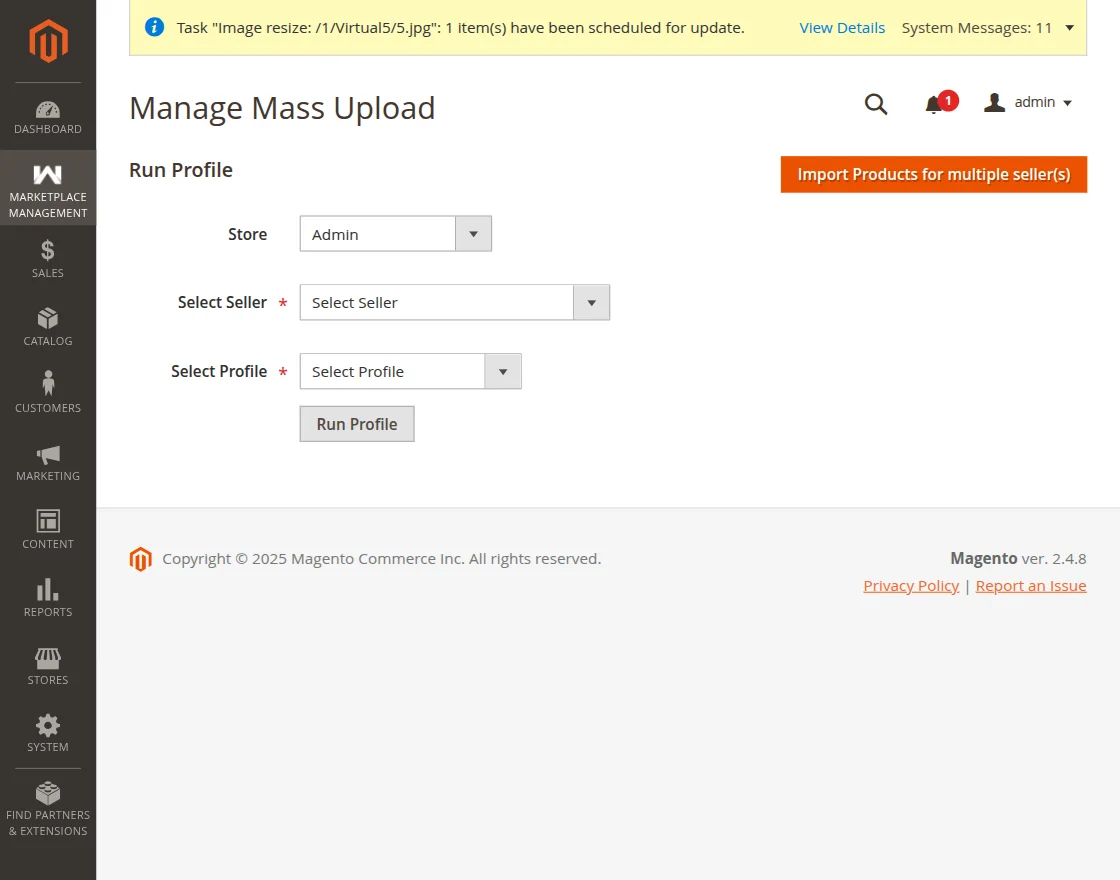Click the Select Seller field label

[222, 302]
